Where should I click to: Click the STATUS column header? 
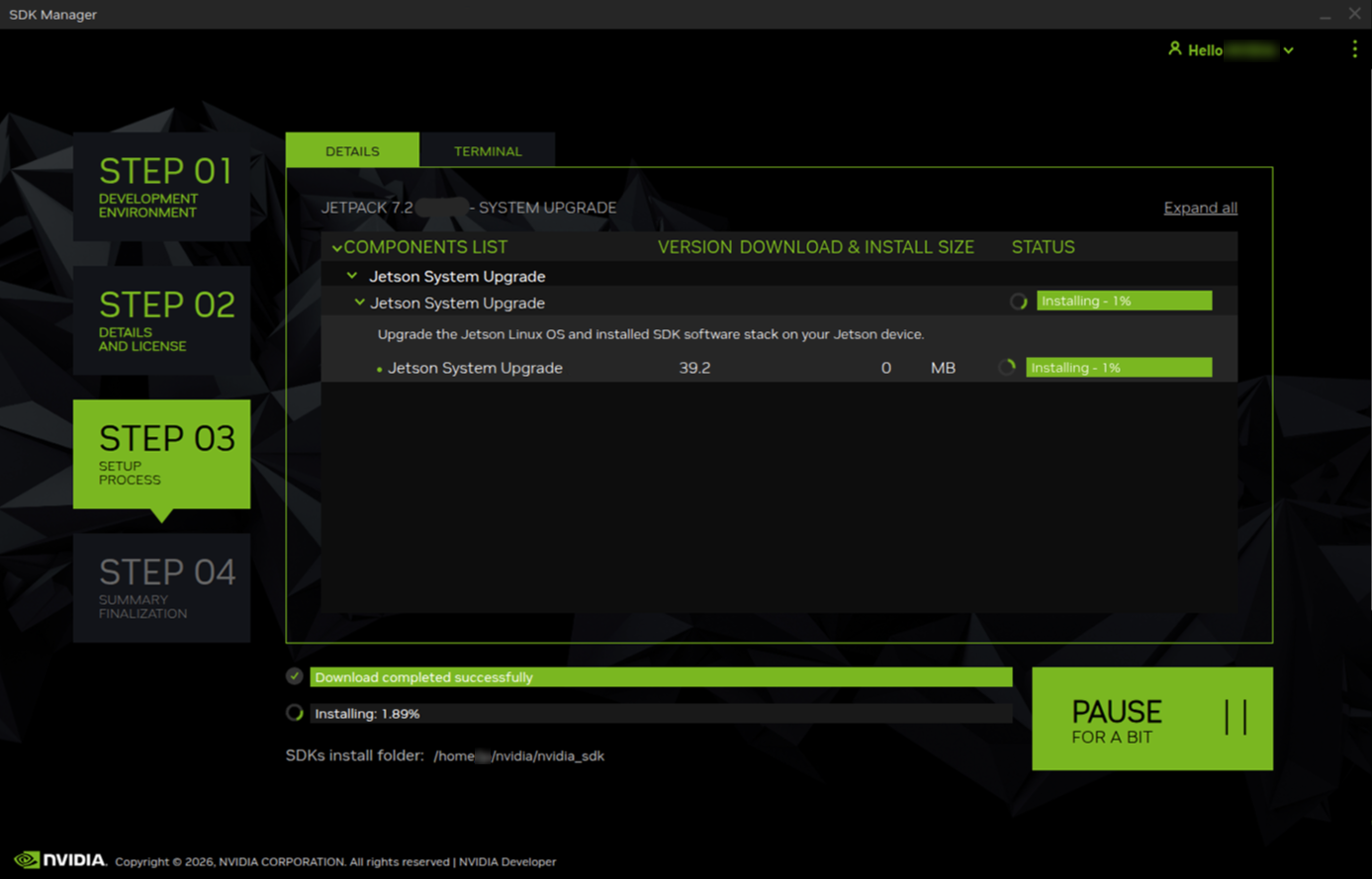[1043, 247]
